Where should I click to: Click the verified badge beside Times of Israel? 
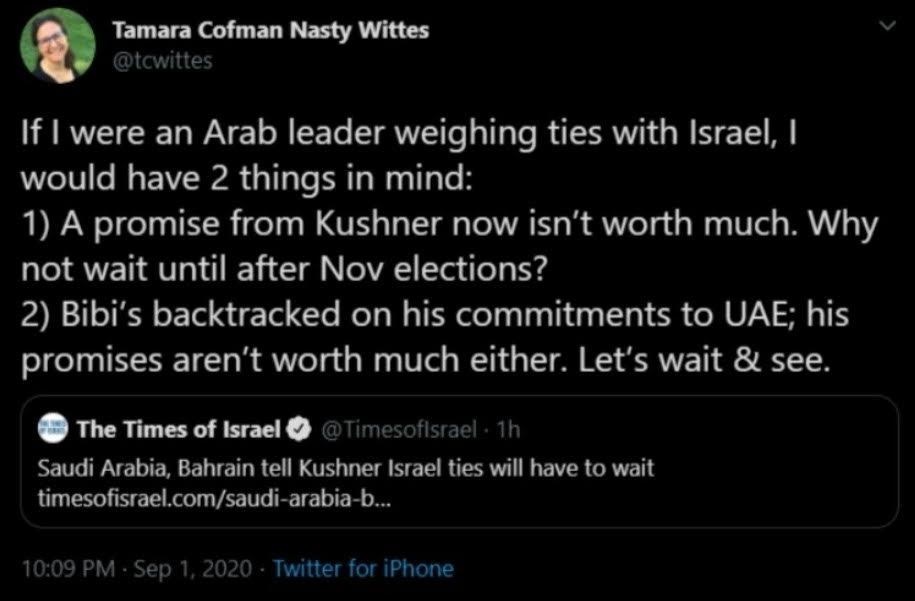point(300,430)
